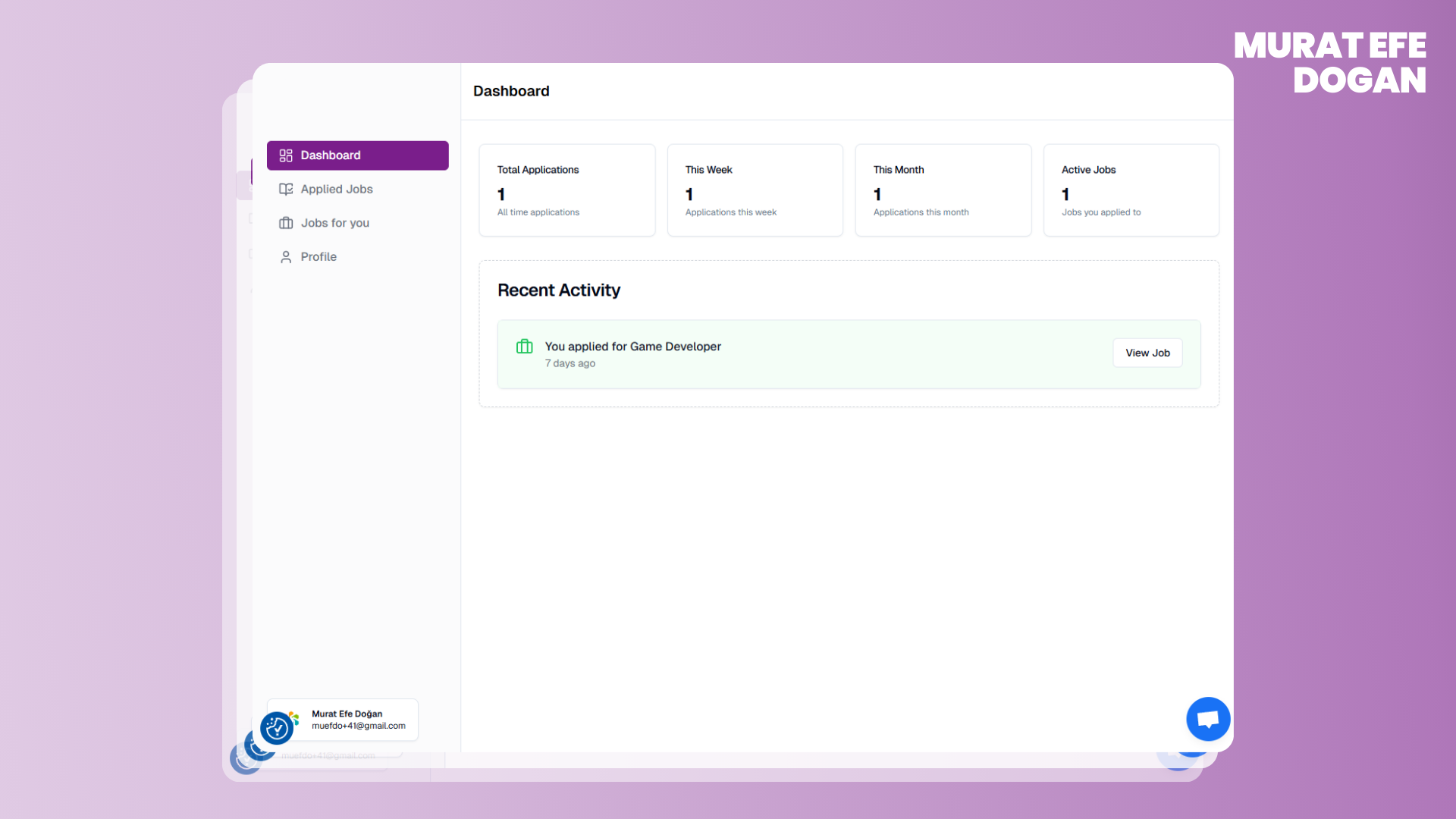Click the Dashboard page header title
Screen dimensions: 1456x819
point(511,91)
